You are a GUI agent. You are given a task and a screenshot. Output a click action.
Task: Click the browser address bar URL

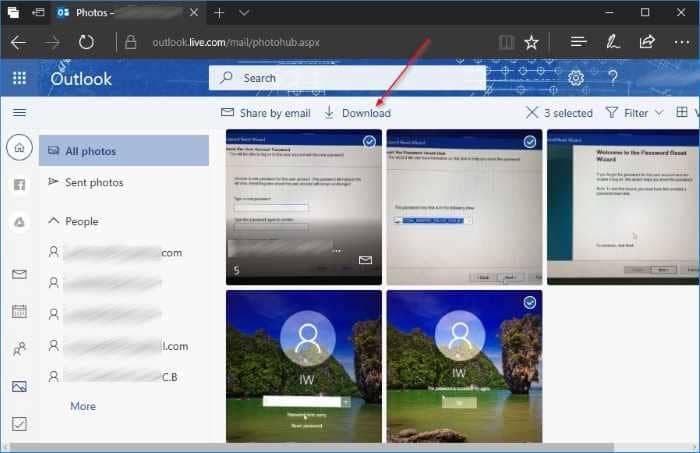click(236, 42)
